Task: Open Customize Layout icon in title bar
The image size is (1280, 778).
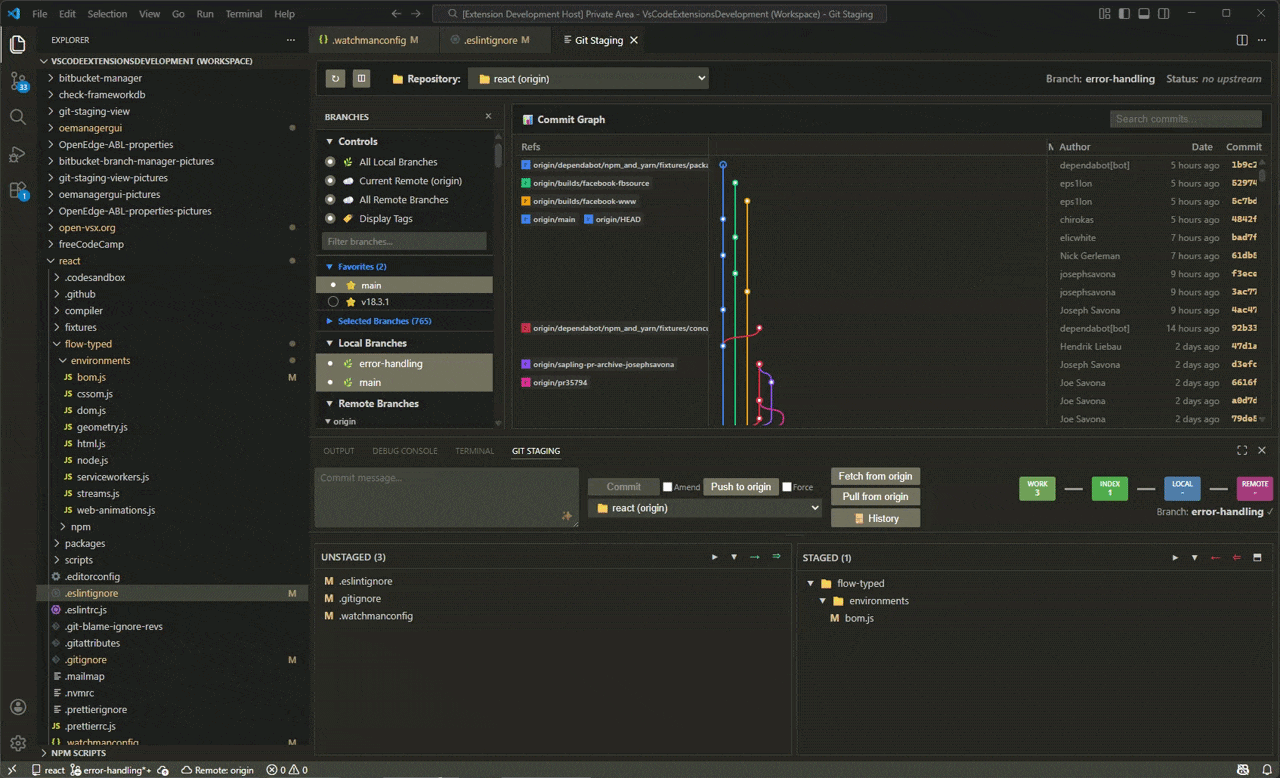Action: click(1105, 14)
